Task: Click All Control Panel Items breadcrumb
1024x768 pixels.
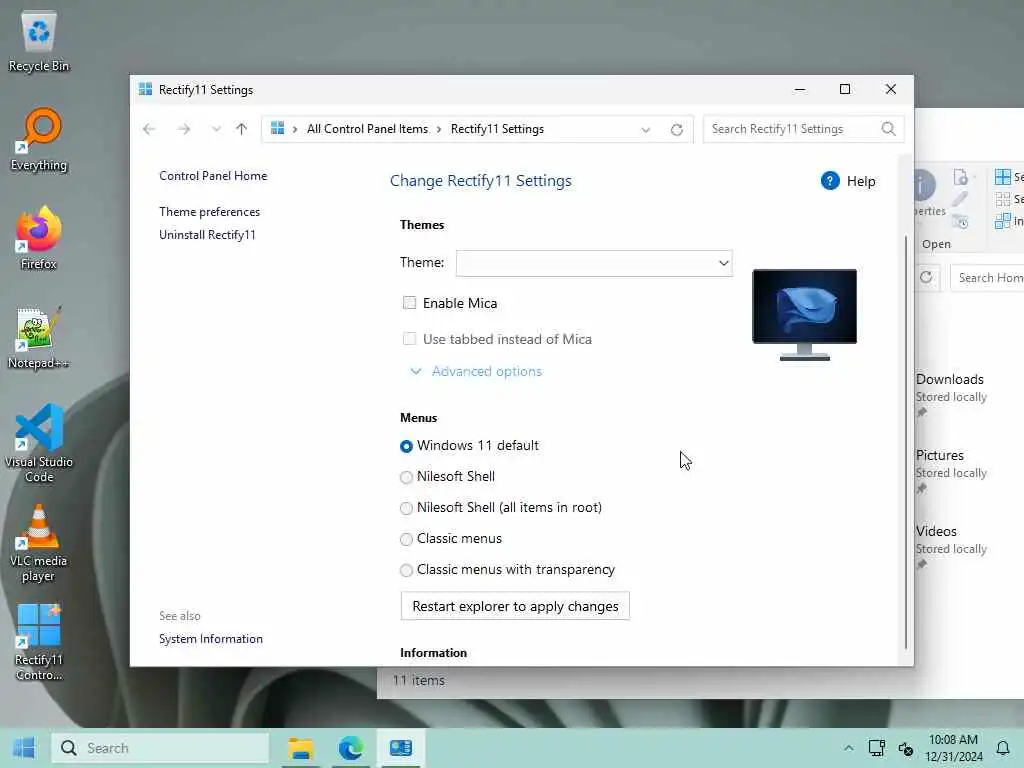Action: (x=368, y=129)
